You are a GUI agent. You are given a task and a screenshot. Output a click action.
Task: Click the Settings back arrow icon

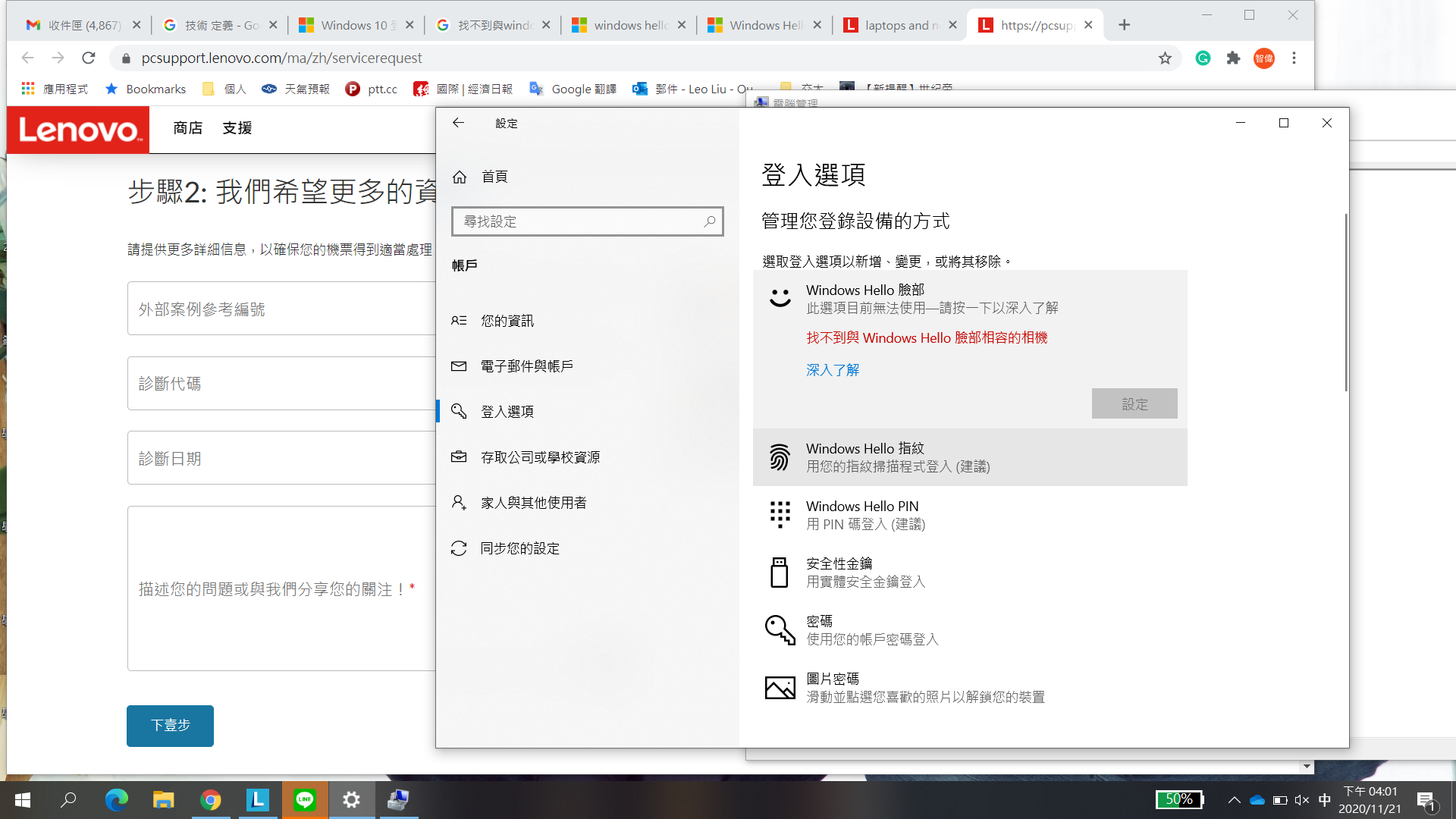coord(458,123)
